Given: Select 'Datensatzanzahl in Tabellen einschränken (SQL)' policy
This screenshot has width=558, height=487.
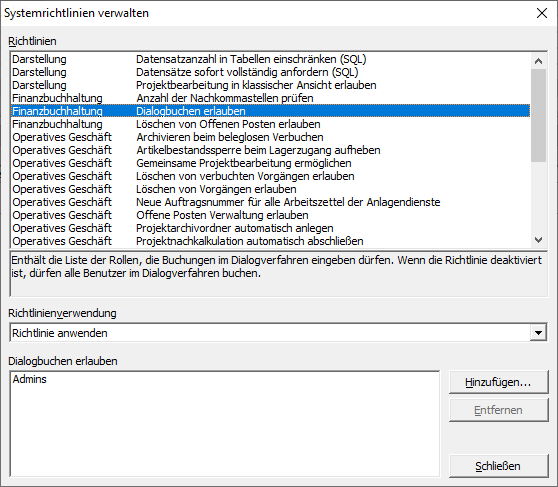Looking at the screenshot, I should [270, 59].
